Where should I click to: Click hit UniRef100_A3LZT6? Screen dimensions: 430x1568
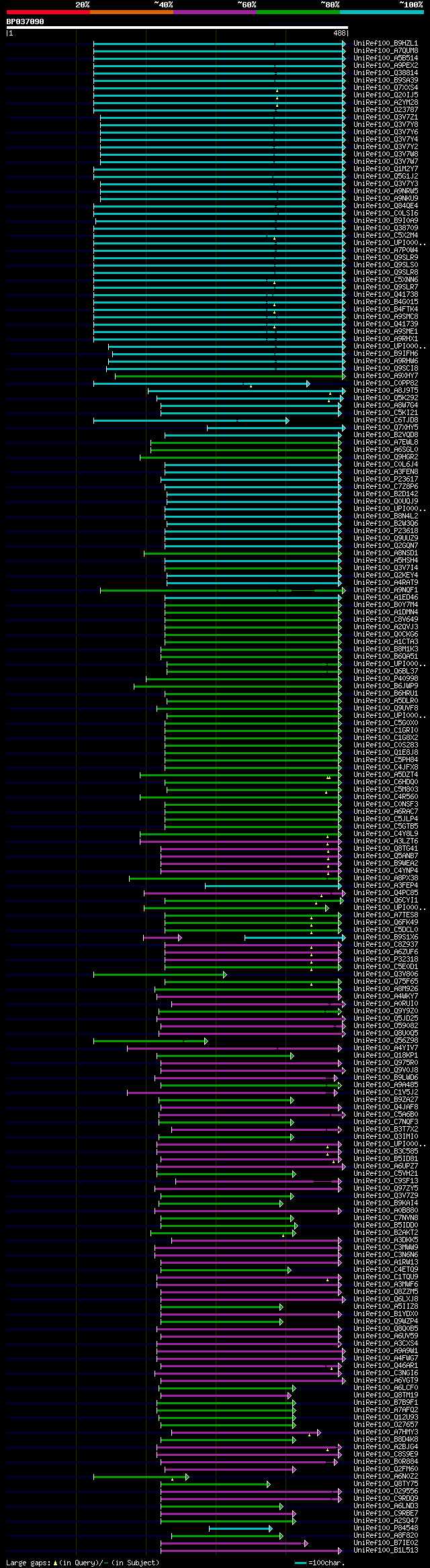tap(386, 841)
